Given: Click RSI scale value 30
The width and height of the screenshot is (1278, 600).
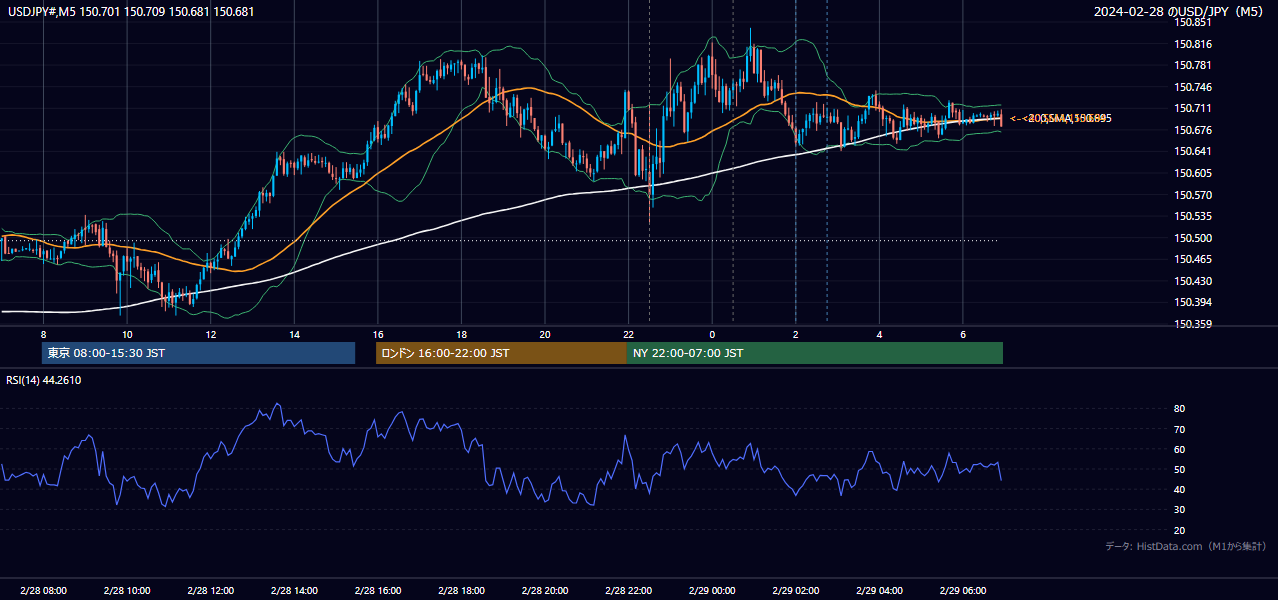Looking at the screenshot, I should pos(1180,510).
